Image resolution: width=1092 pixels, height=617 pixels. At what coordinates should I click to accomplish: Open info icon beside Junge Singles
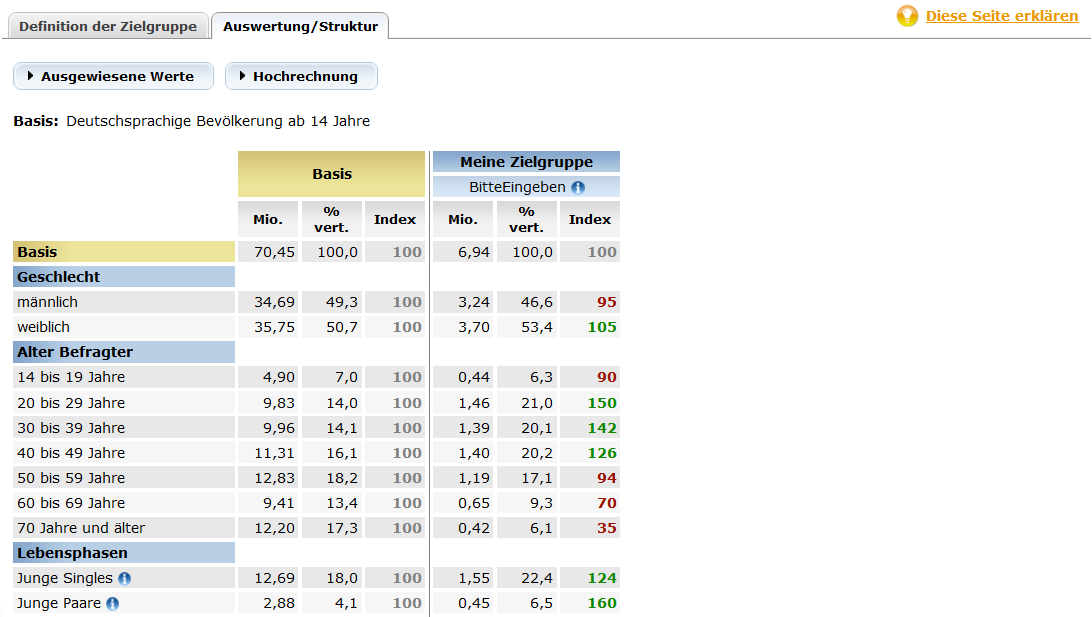click(124, 578)
